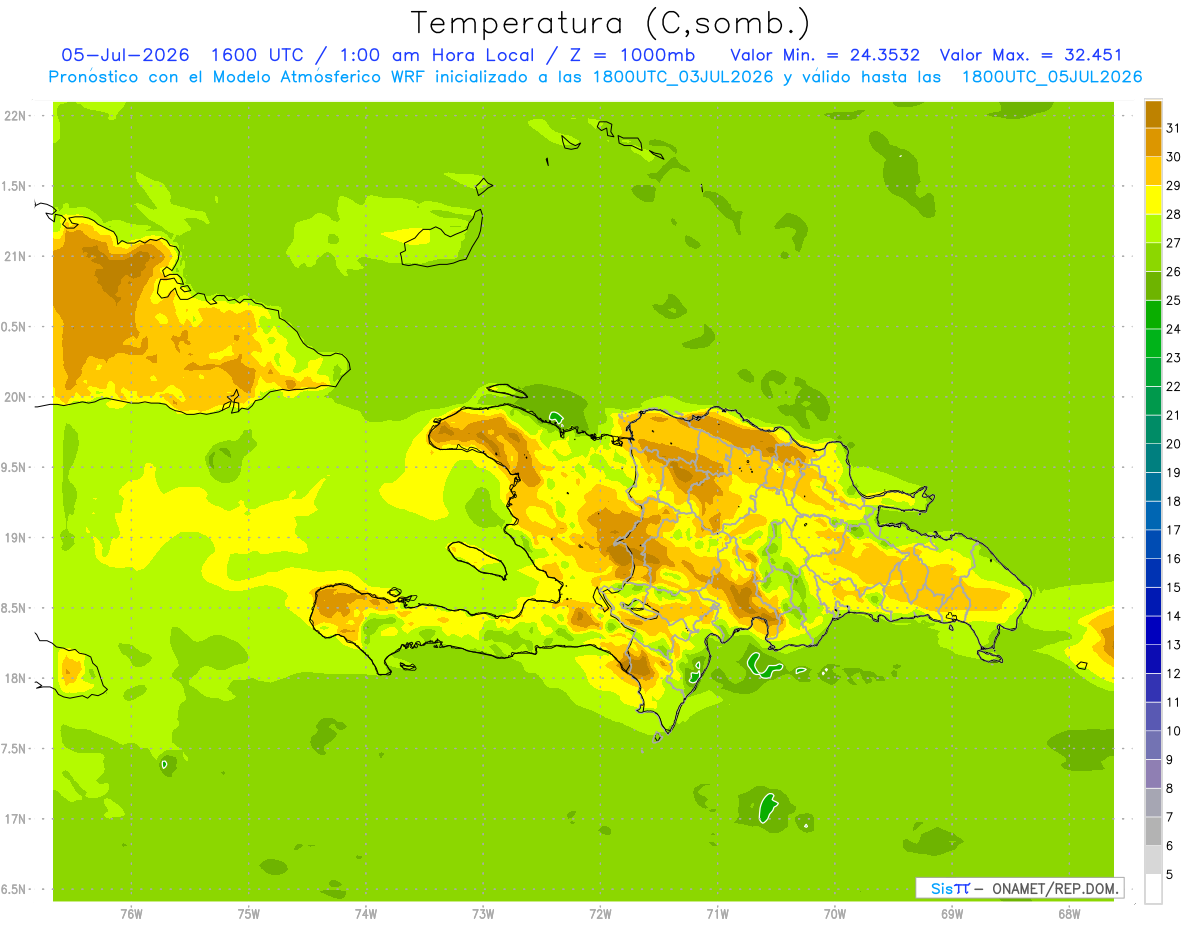Click the '74W' longitude axis label
The width and height of the screenshot is (1200, 927).
click(366, 913)
